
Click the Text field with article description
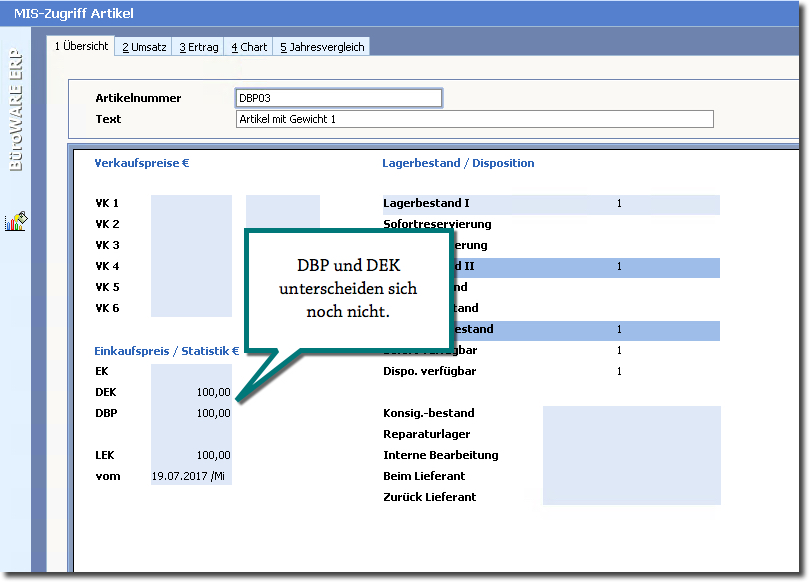coord(474,119)
